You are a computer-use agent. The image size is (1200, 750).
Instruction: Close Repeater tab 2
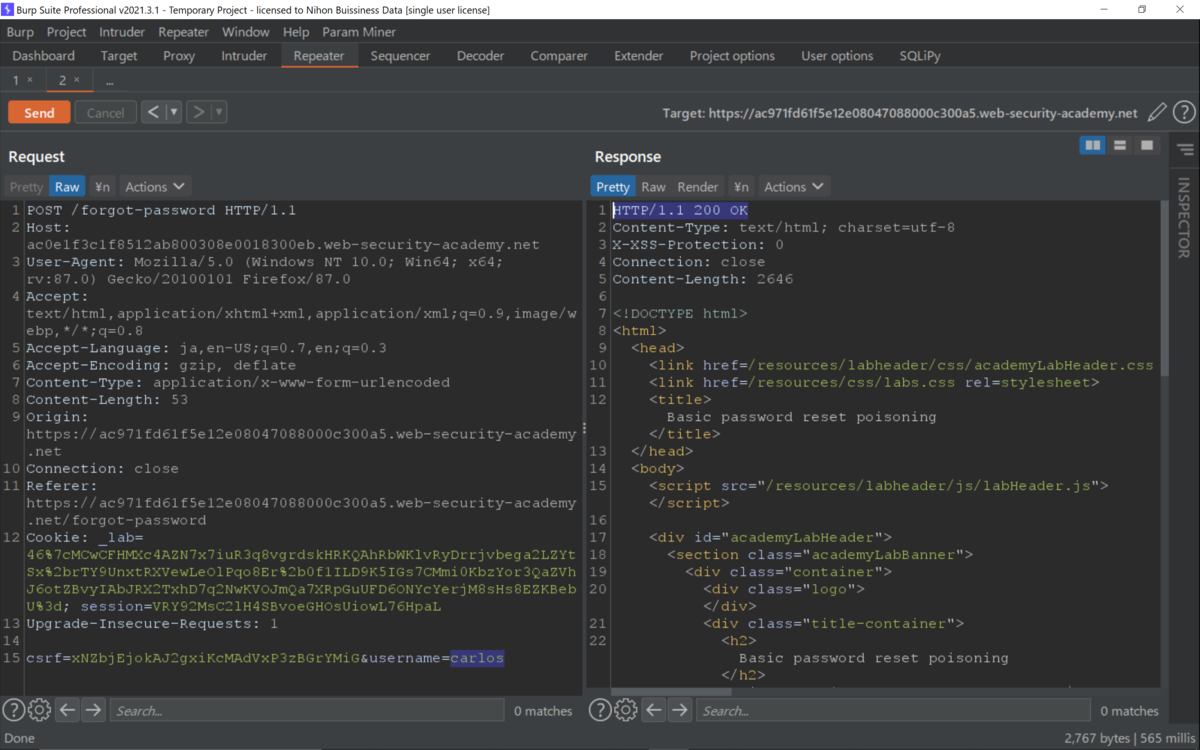click(x=76, y=80)
